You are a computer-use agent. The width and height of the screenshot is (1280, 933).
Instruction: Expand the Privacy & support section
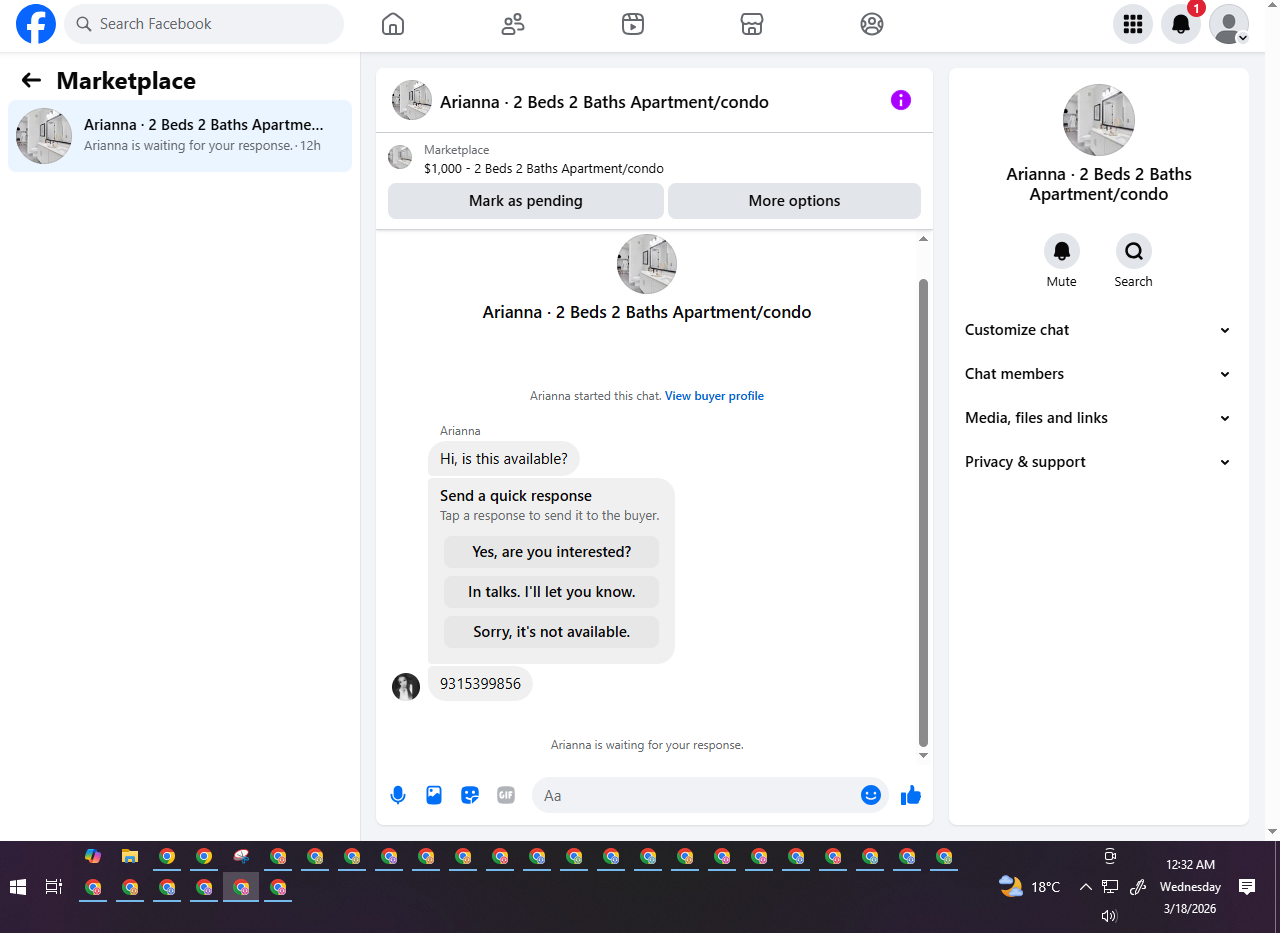[1098, 462]
